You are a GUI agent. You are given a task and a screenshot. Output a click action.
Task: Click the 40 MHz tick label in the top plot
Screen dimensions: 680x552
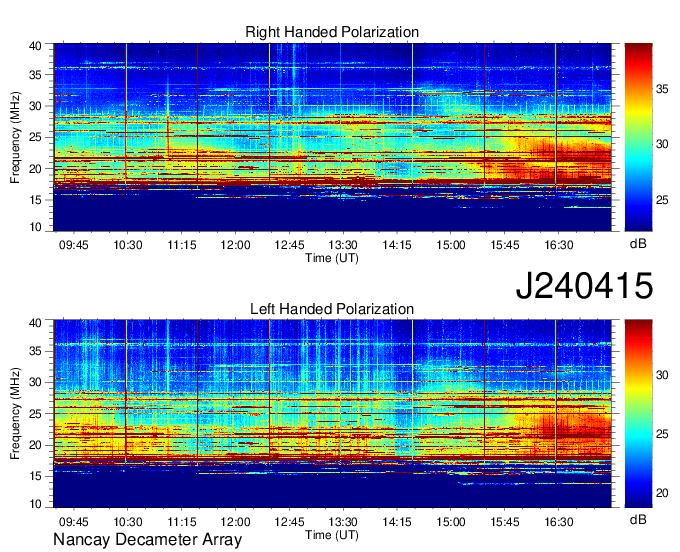point(36,46)
